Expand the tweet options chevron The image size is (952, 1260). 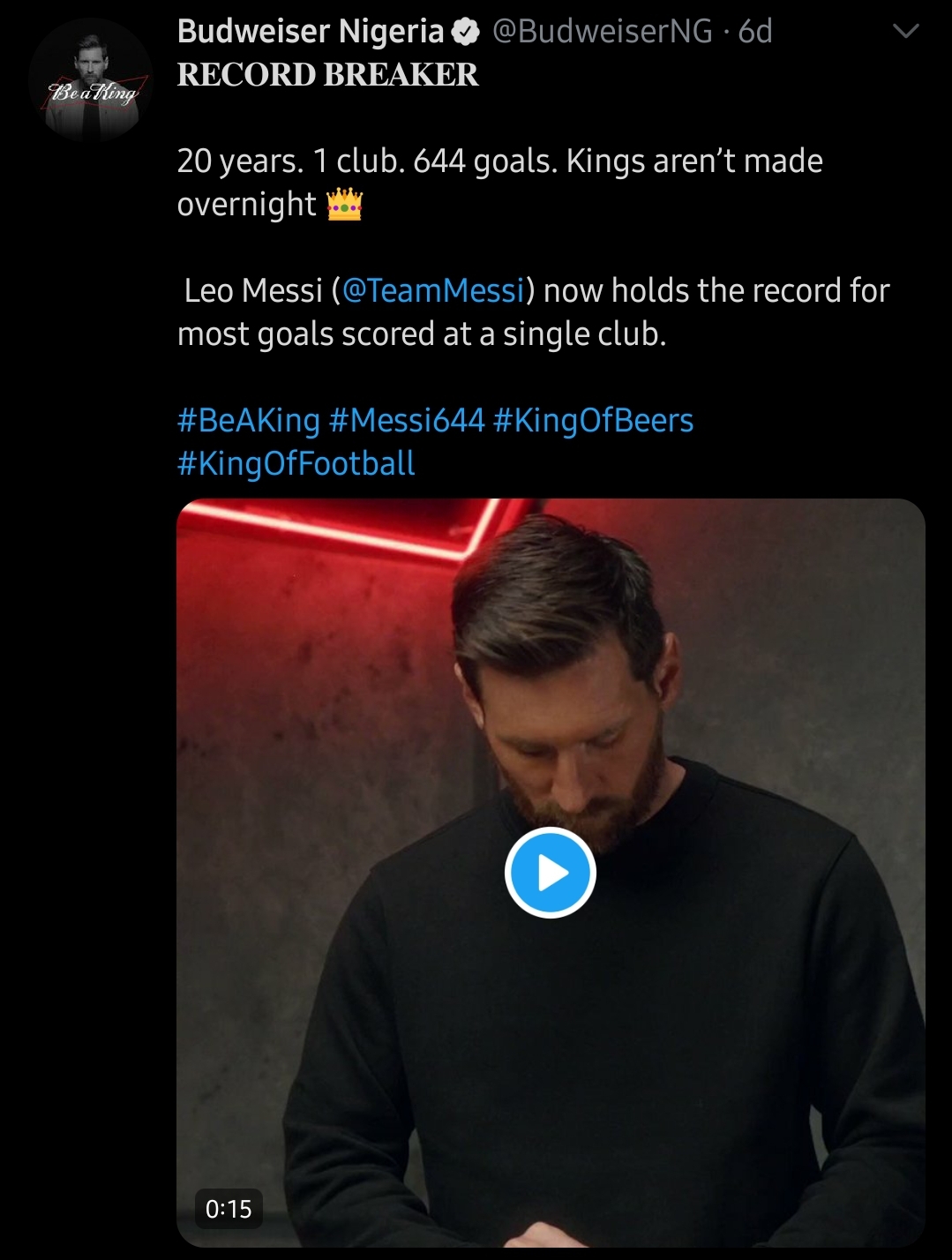[x=906, y=32]
